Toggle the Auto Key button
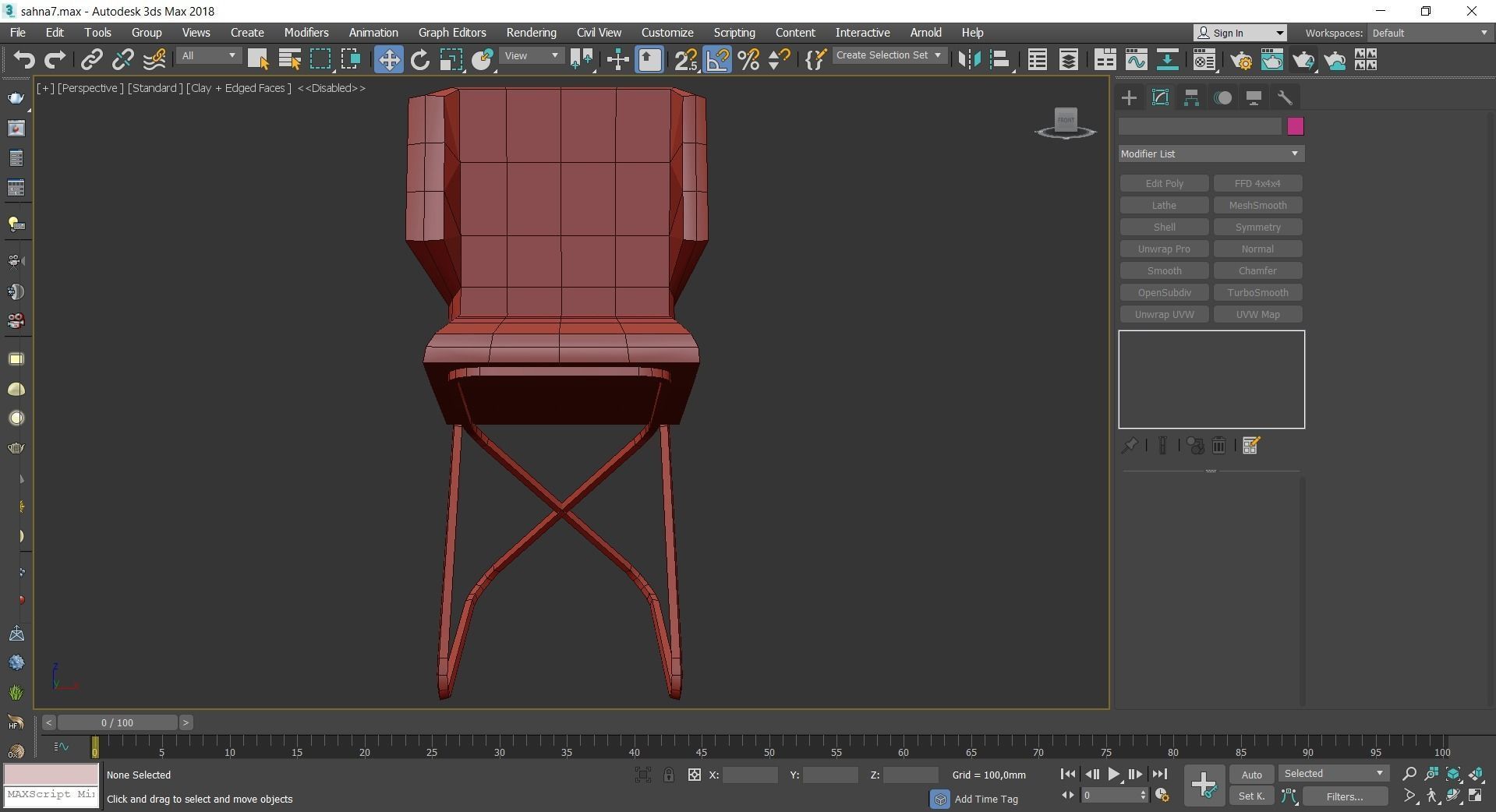The width and height of the screenshot is (1496, 812). [1251, 775]
